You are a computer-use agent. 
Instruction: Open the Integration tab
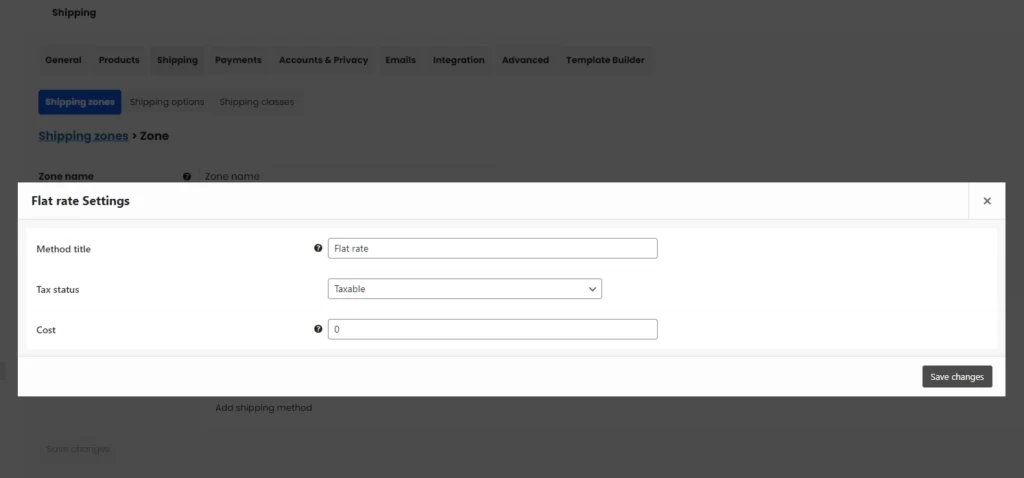[458, 60]
